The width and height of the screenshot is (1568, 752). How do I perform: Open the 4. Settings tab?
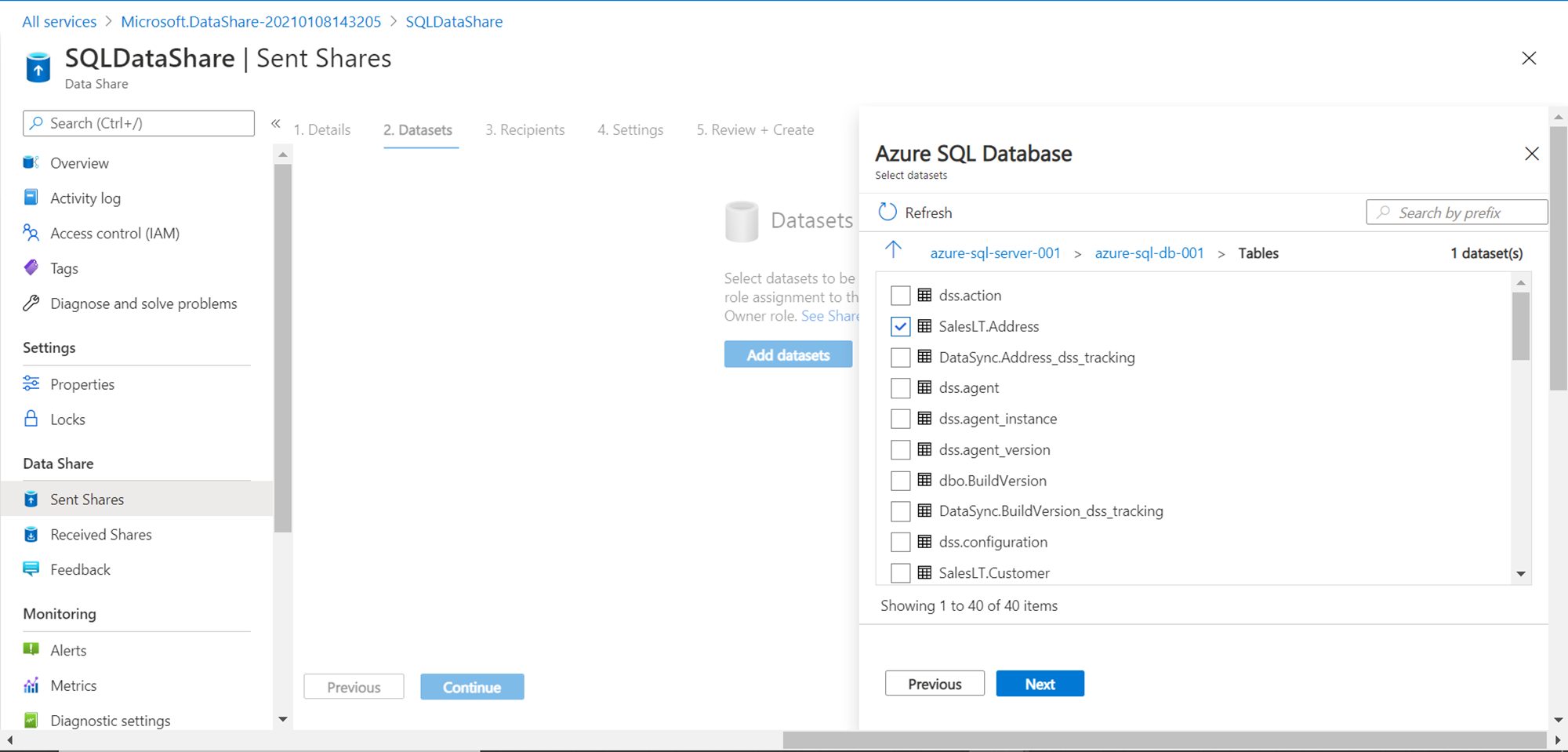(630, 130)
